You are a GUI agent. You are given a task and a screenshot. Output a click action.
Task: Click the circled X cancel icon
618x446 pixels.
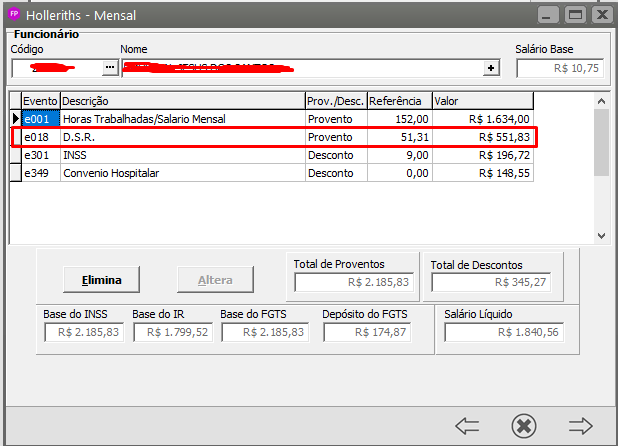(x=523, y=425)
